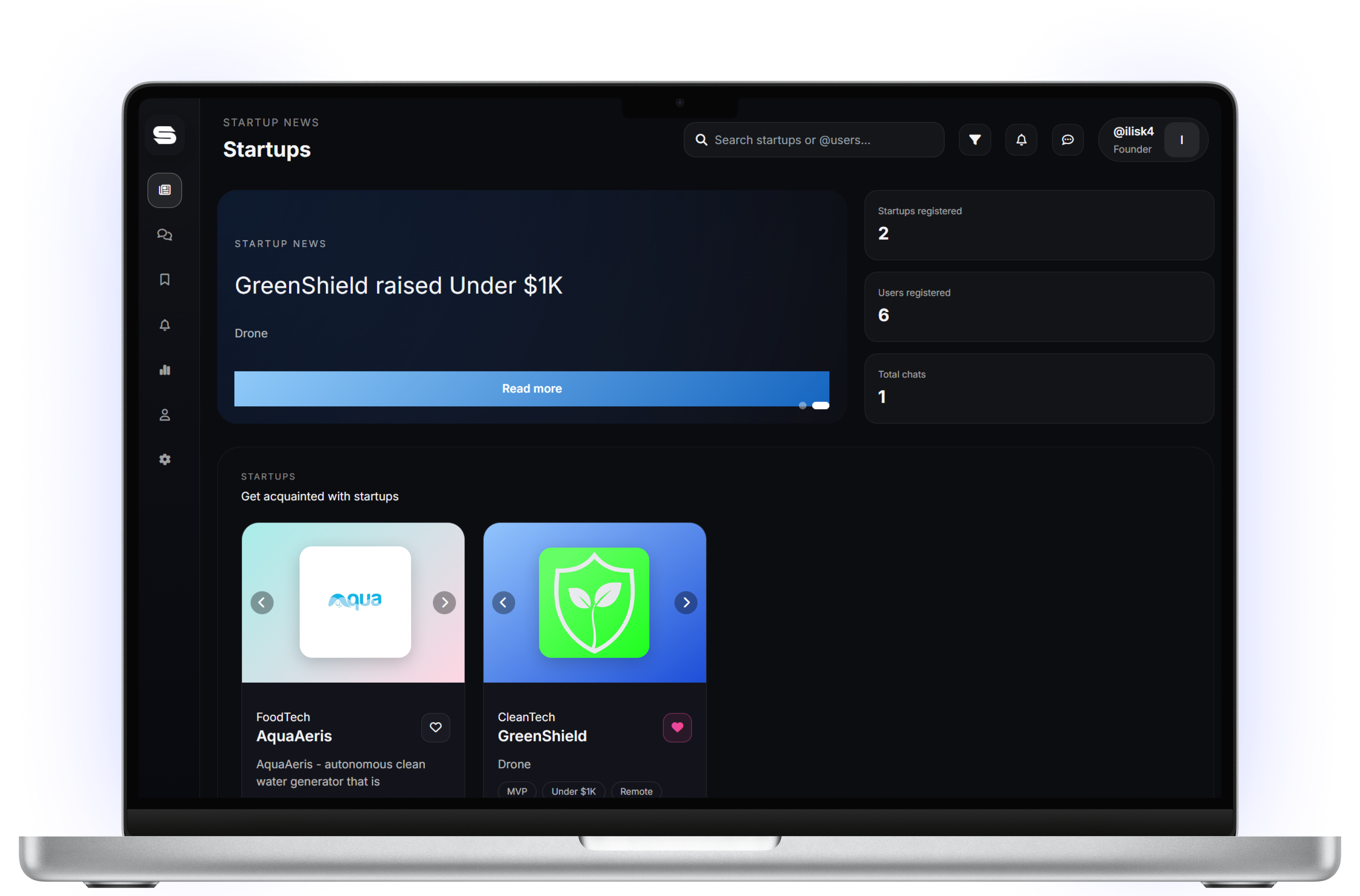
Task: Open header notification bell
Action: coord(1021,140)
